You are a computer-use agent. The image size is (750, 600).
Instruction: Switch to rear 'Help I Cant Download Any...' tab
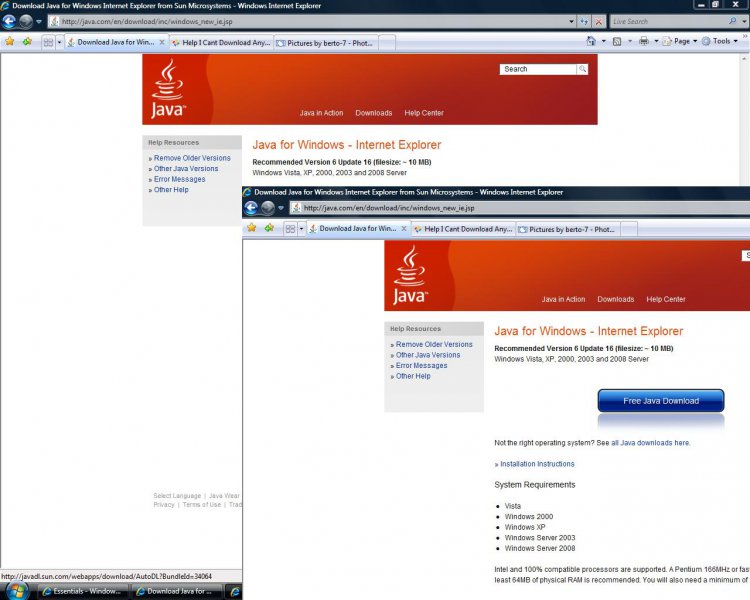tap(221, 43)
